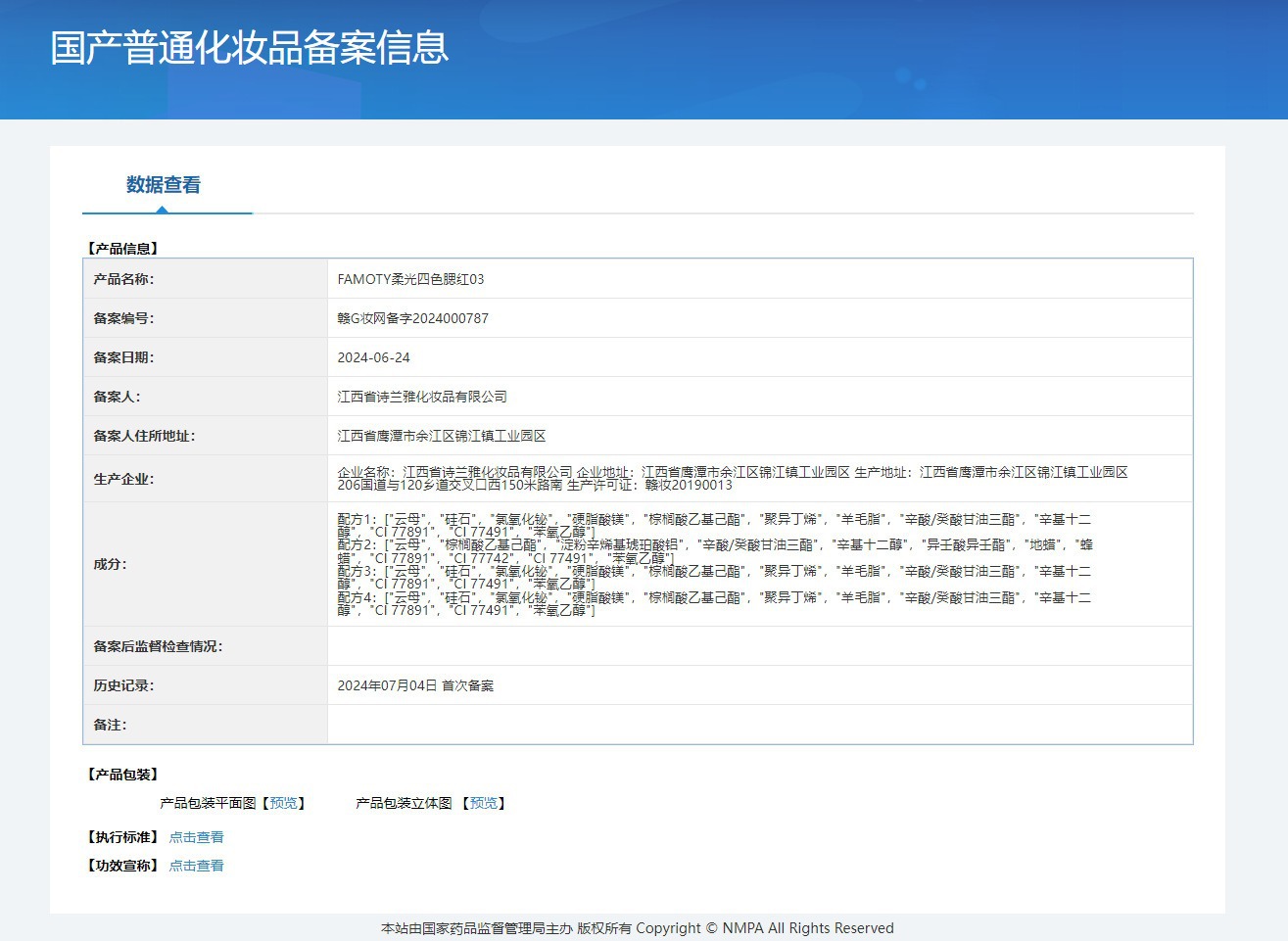Click the 备注 row label
The width and height of the screenshot is (1288, 941).
click(110, 725)
